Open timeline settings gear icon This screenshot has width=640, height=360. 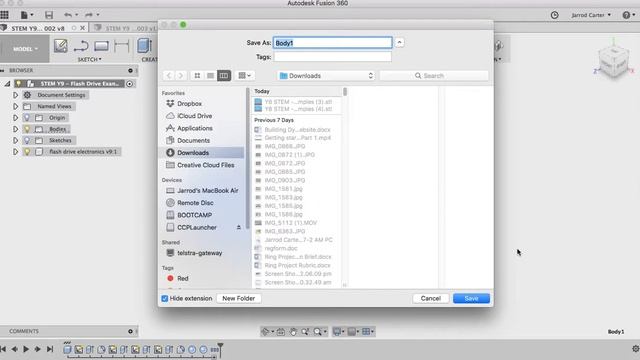(x=636, y=349)
